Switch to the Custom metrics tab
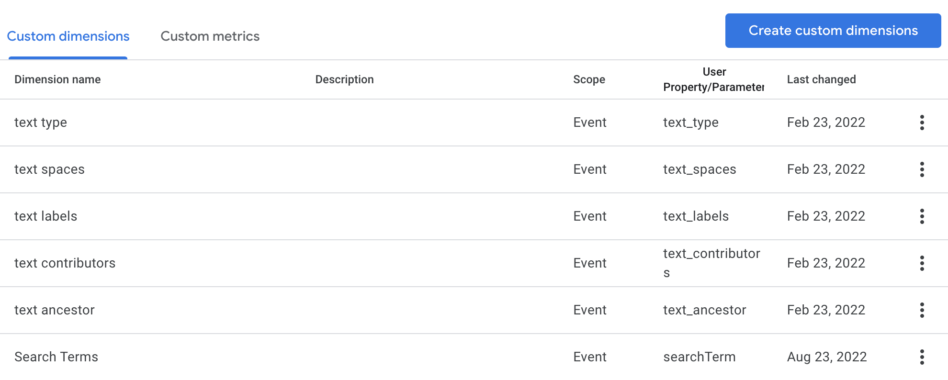948x380 pixels. (210, 36)
